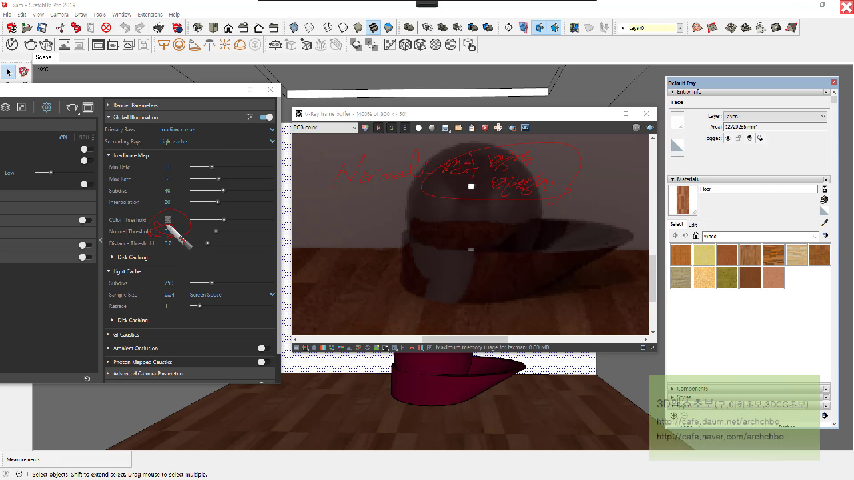
Task: Switch to Iso view icon
Action: 198,27
